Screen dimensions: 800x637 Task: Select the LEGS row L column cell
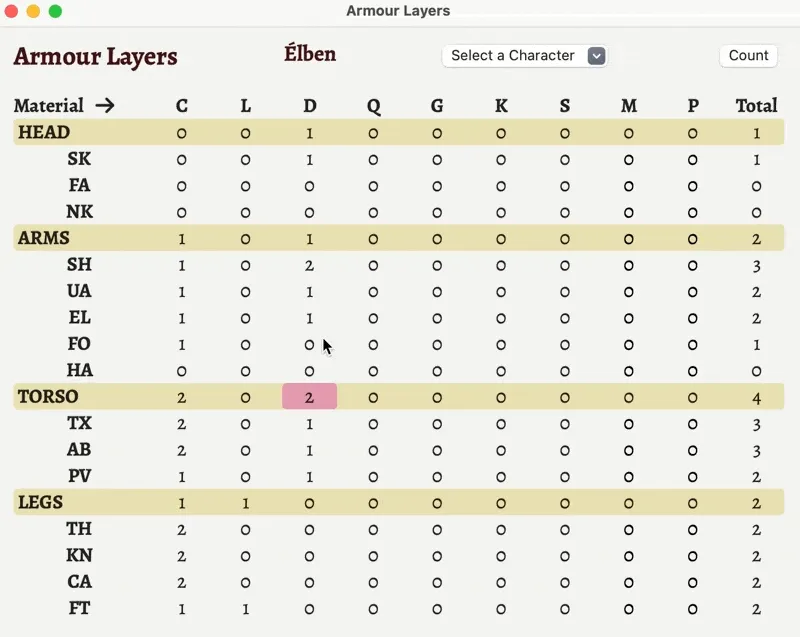coord(245,502)
